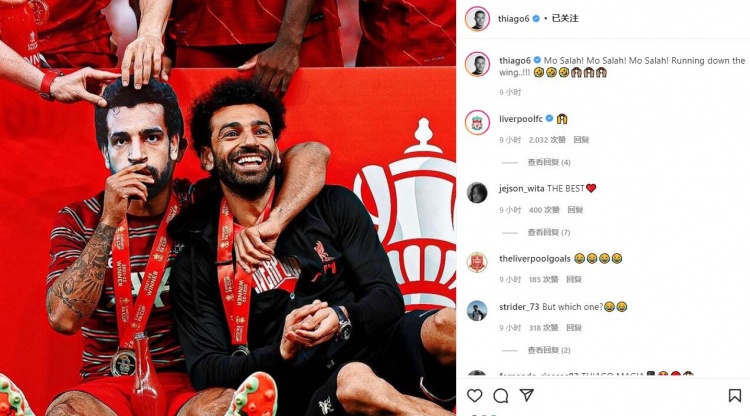Reply to the theliverpoolgoals comment

pos(574,279)
